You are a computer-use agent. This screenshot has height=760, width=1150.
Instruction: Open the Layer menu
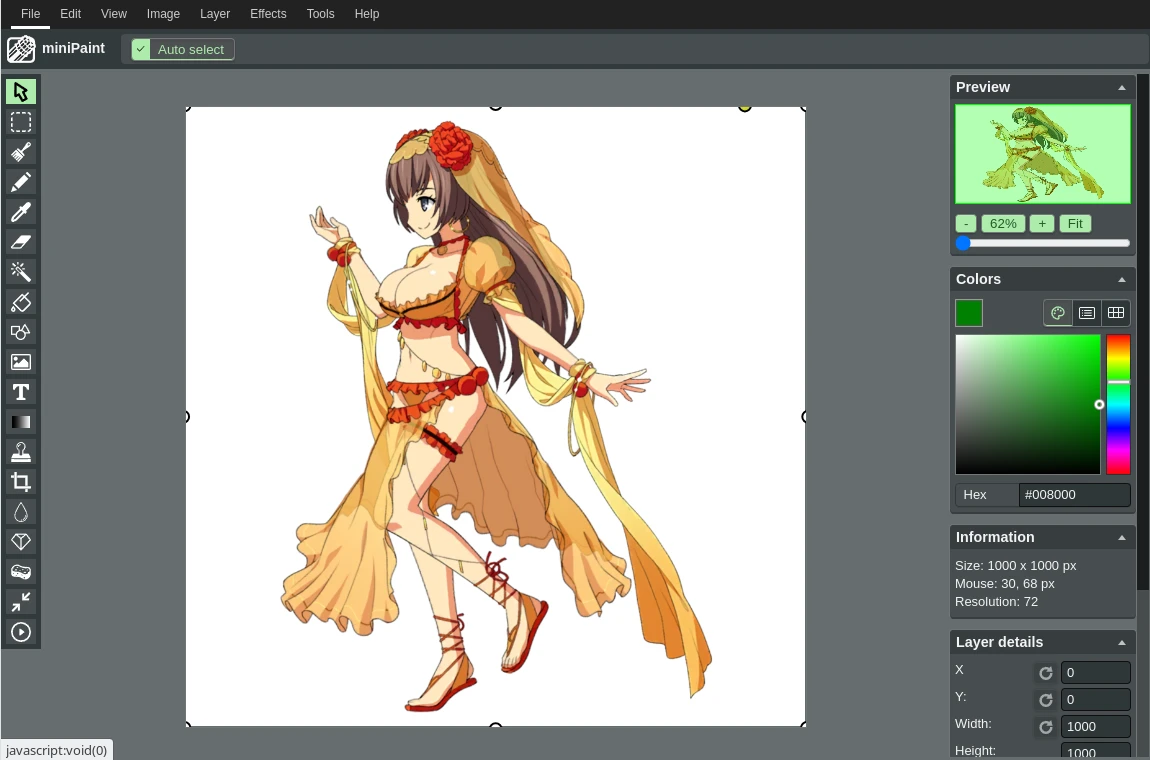coord(215,14)
